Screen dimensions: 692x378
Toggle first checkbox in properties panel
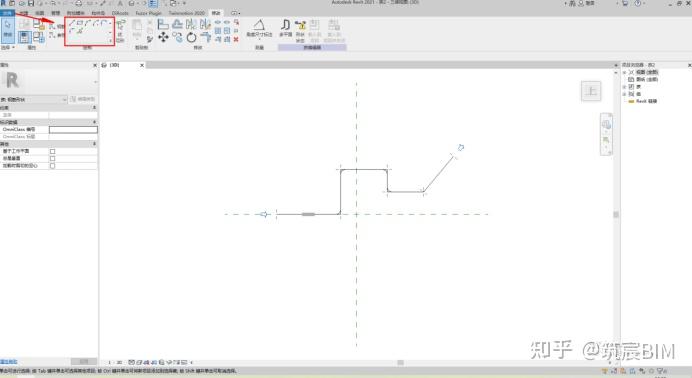(53, 151)
